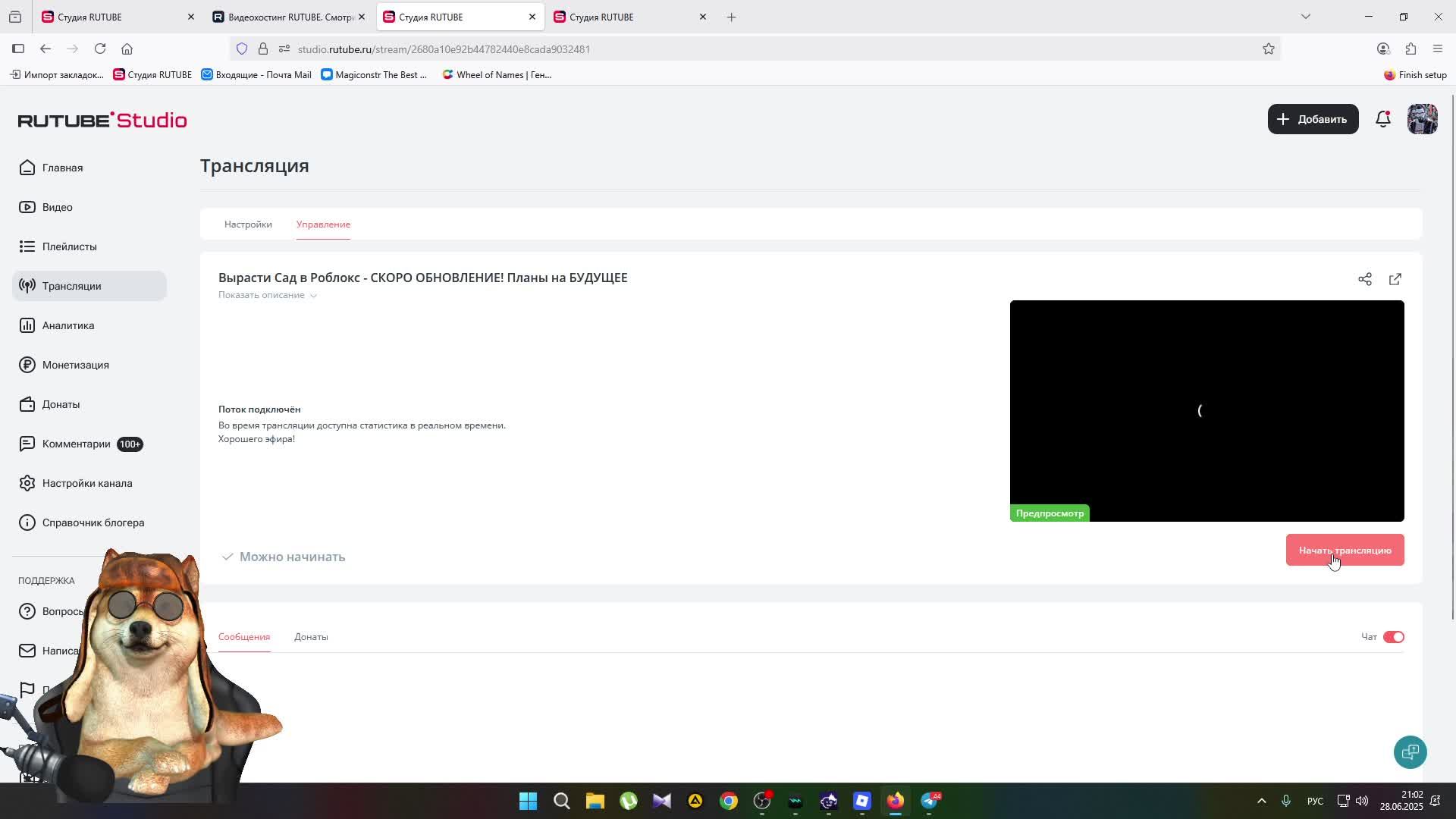The image size is (1456, 819).
Task: Show hidden system tray icons
Action: pos(1262,801)
